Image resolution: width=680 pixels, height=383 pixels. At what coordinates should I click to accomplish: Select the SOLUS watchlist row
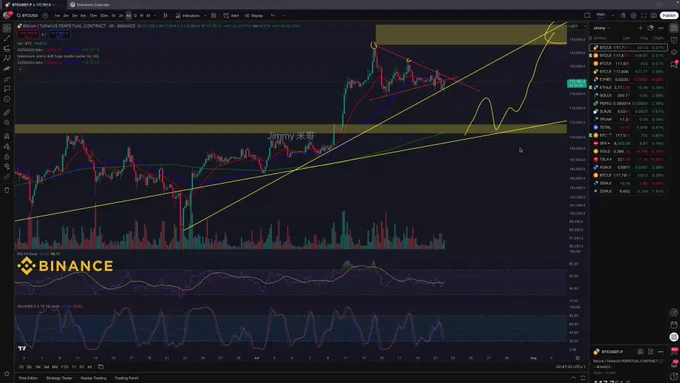[x=629, y=95]
